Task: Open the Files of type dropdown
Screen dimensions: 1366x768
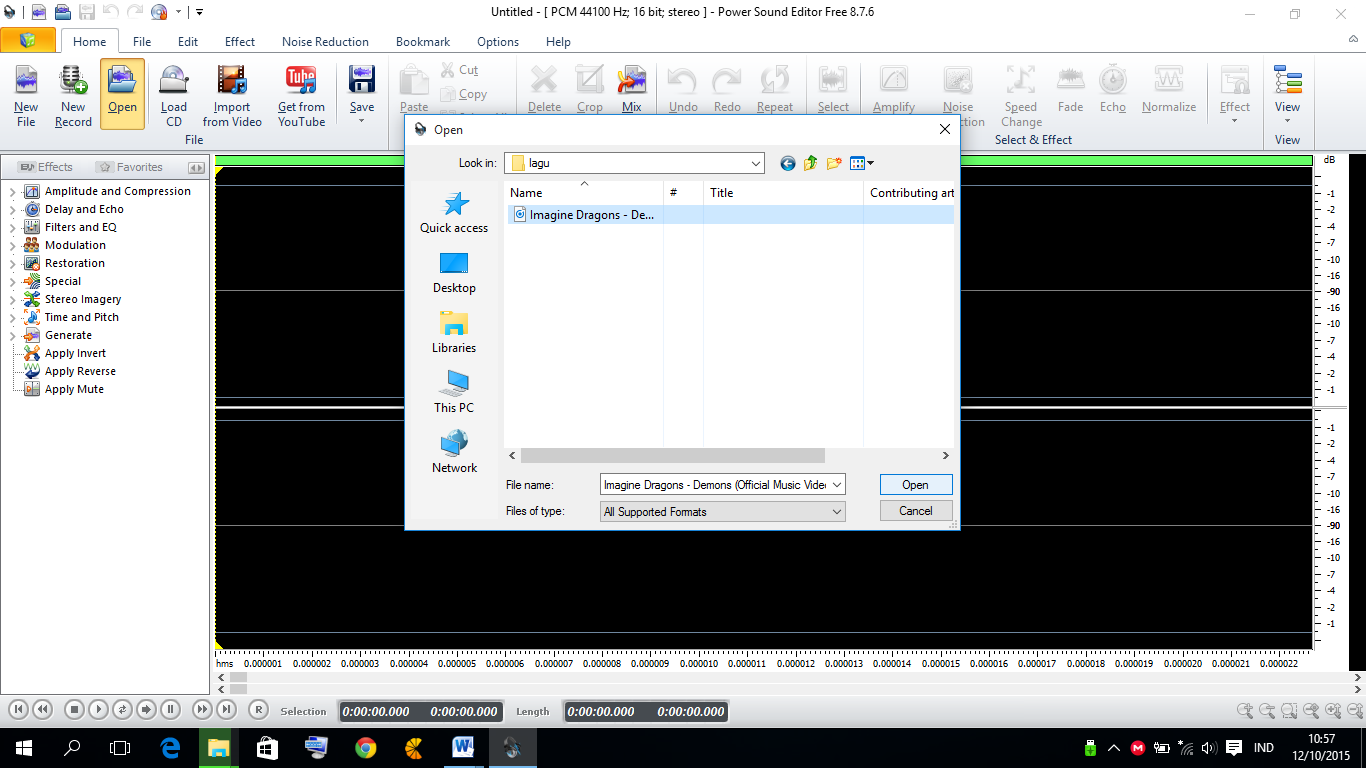Action: click(837, 511)
